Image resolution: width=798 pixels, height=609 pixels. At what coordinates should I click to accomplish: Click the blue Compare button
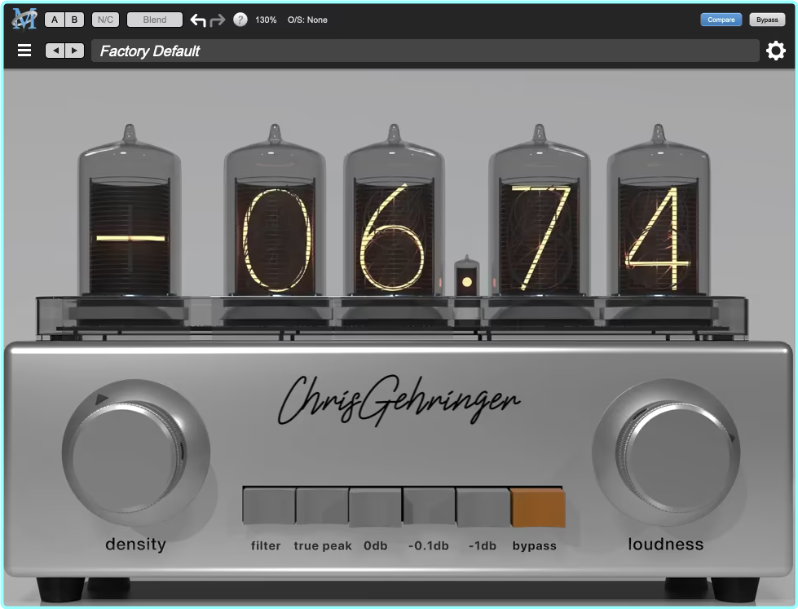pos(721,20)
